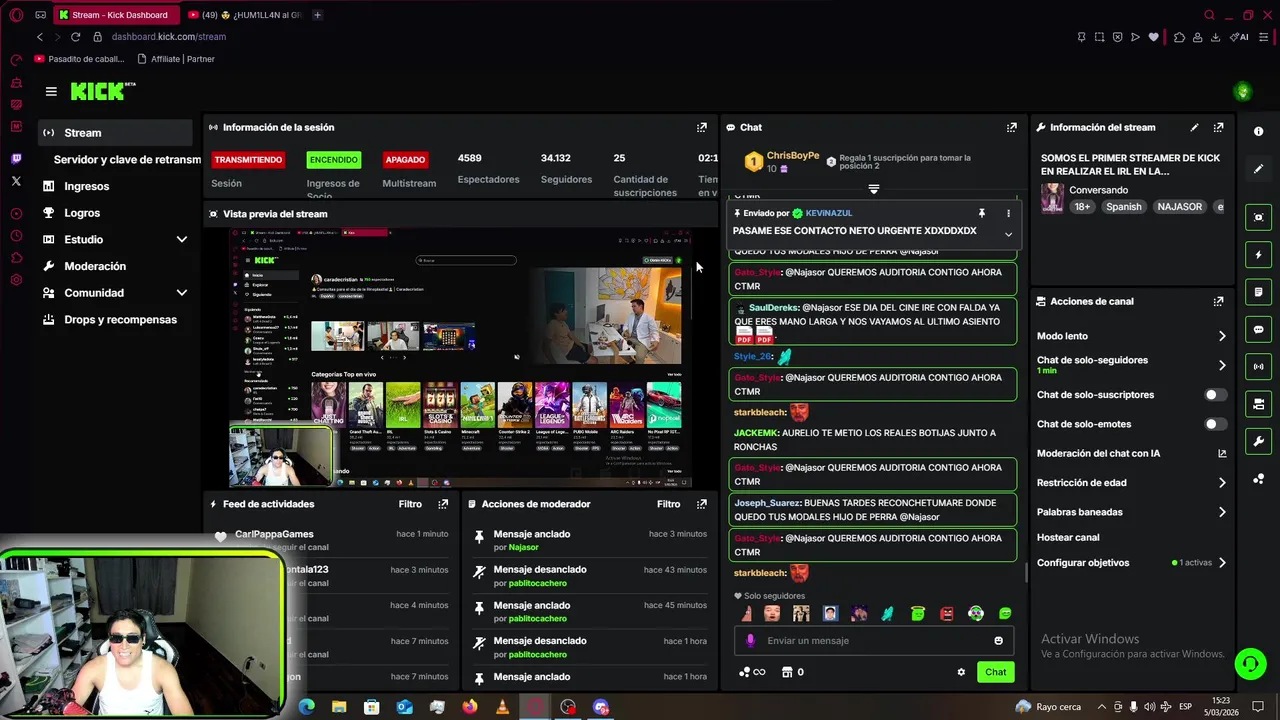Screen dimensions: 1280x720
Task: Send message with green Chat button
Action: pyautogui.click(x=996, y=672)
